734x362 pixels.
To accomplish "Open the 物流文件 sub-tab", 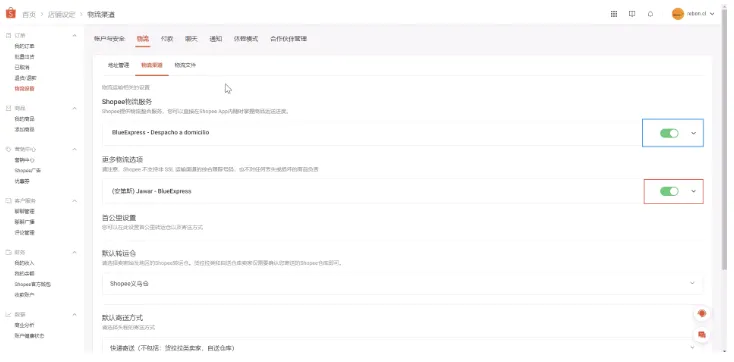I will 185,66.
